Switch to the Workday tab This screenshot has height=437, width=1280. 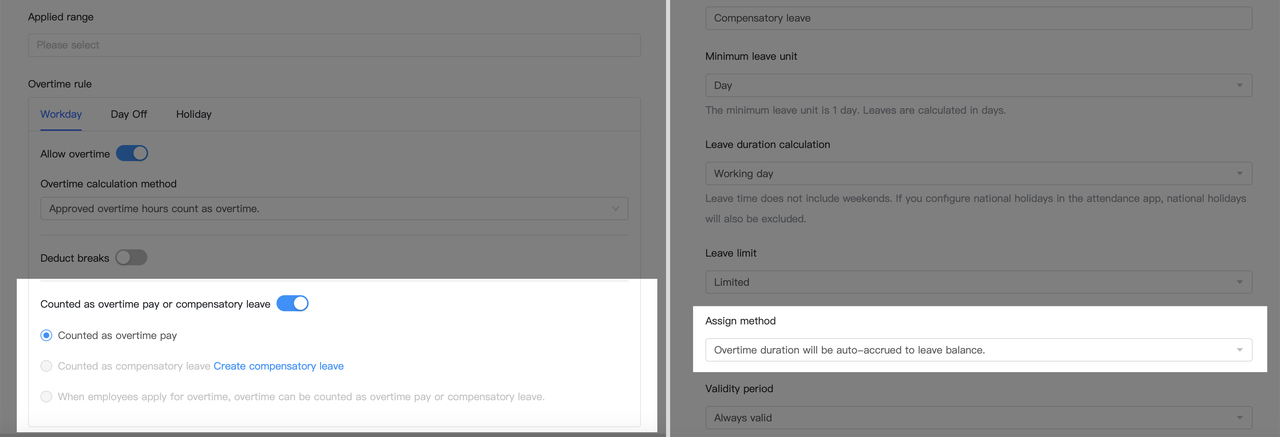tap(61, 114)
